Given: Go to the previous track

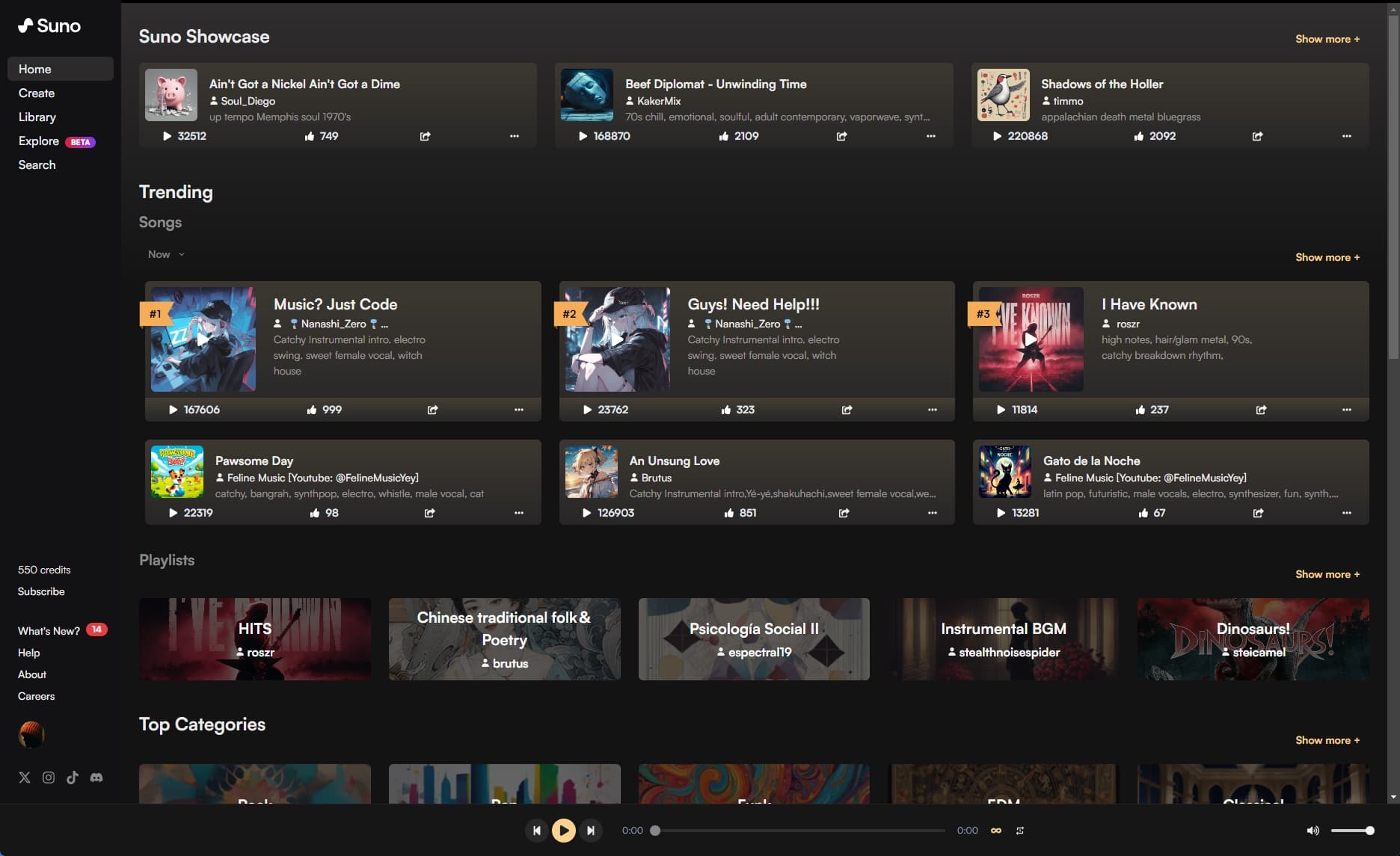Looking at the screenshot, I should [536, 830].
